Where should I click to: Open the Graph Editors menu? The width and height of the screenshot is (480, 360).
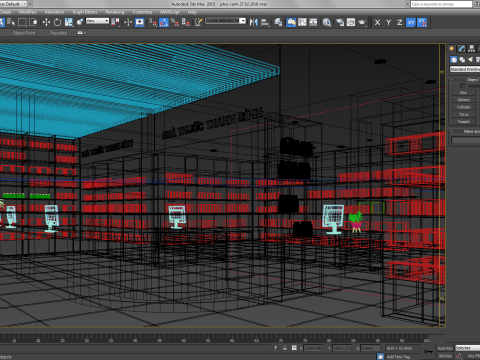point(85,12)
